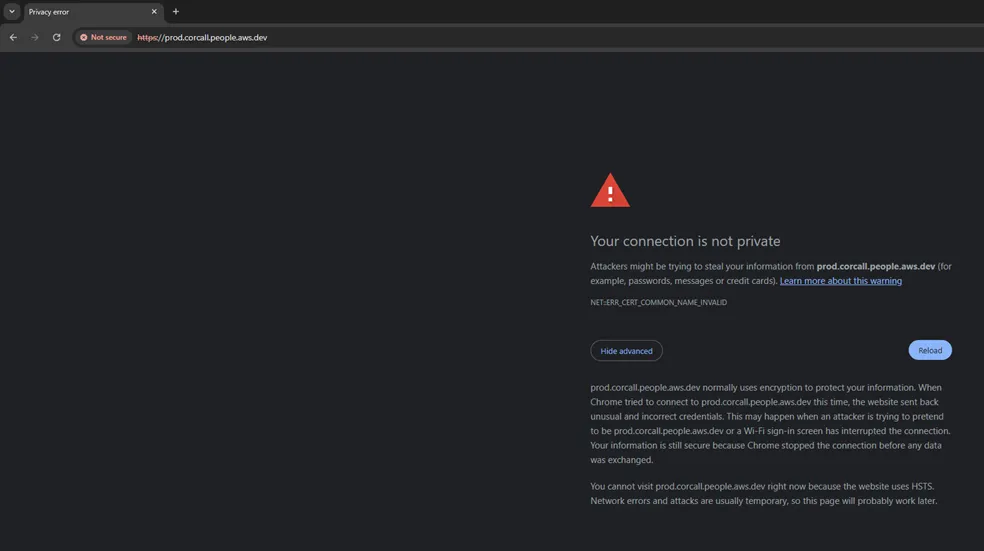Click the blue Reload button
Viewport: 984px width, 551px height.
click(929, 350)
